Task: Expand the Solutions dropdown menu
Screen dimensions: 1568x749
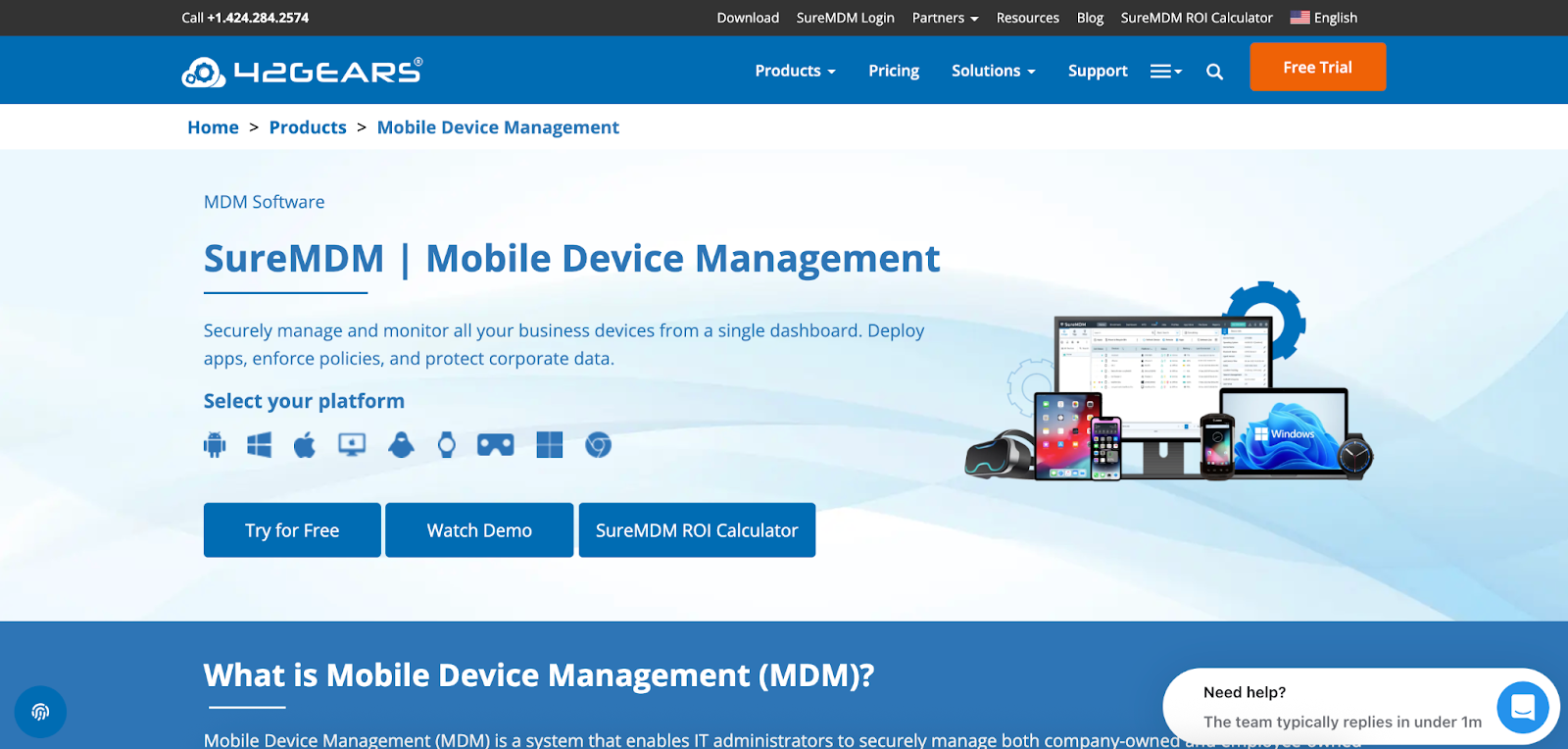Action: (x=994, y=71)
